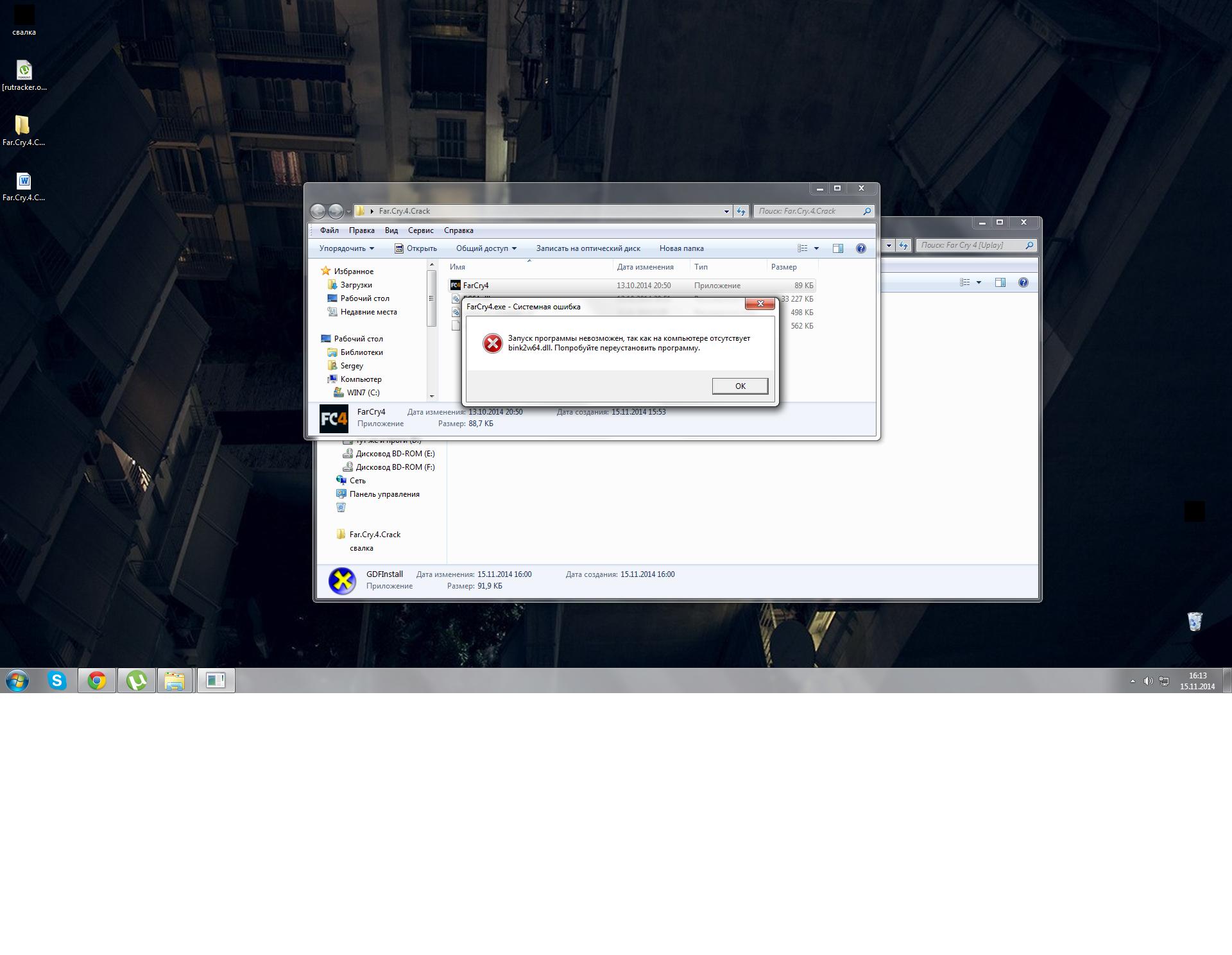The height and width of the screenshot is (955, 1232).
Task: Select Far.Cry.4.Crack folder in back window tree
Action: pyautogui.click(x=375, y=535)
